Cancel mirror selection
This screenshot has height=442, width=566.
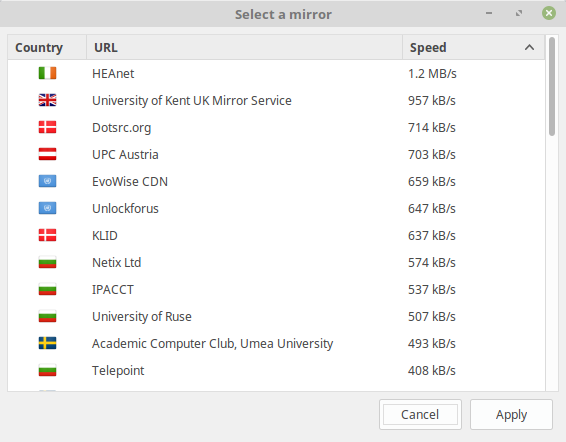pyautogui.click(x=420, y=415)
